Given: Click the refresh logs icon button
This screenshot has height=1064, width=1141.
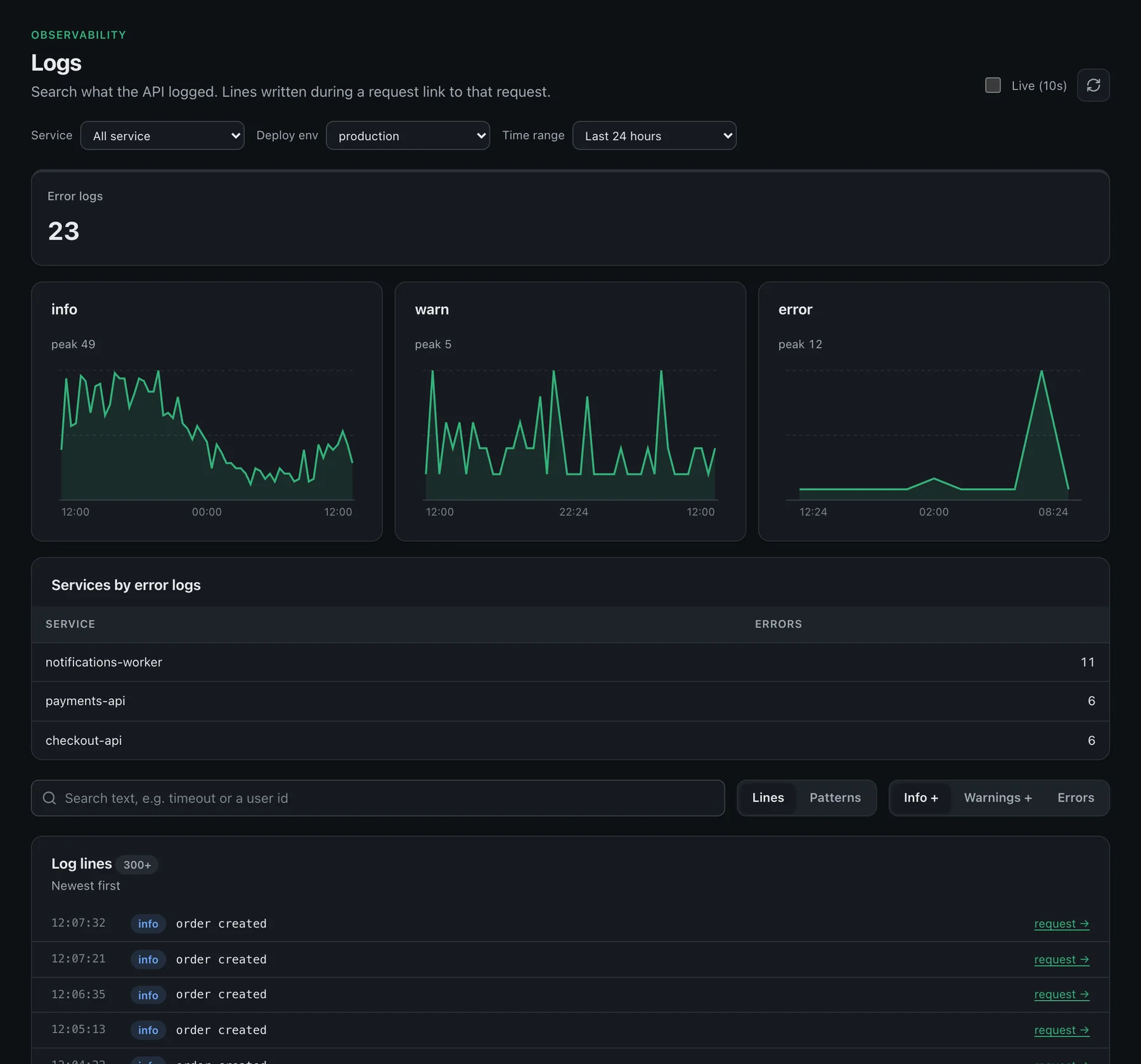Looking at the screenshot, I should point(1093,85).
